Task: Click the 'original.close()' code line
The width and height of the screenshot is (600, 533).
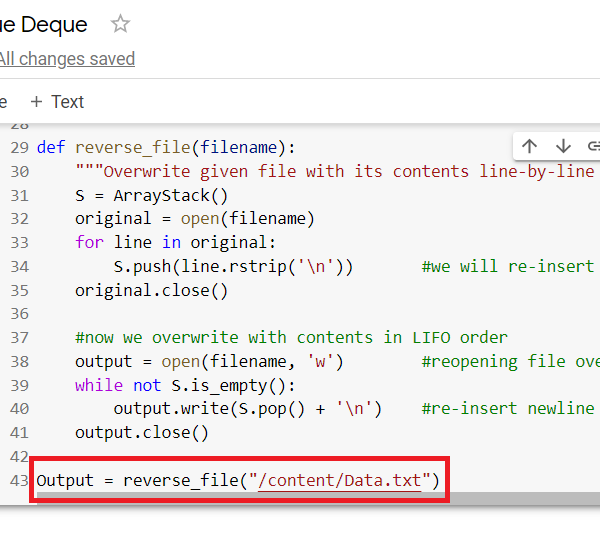Action: point(151,291)
